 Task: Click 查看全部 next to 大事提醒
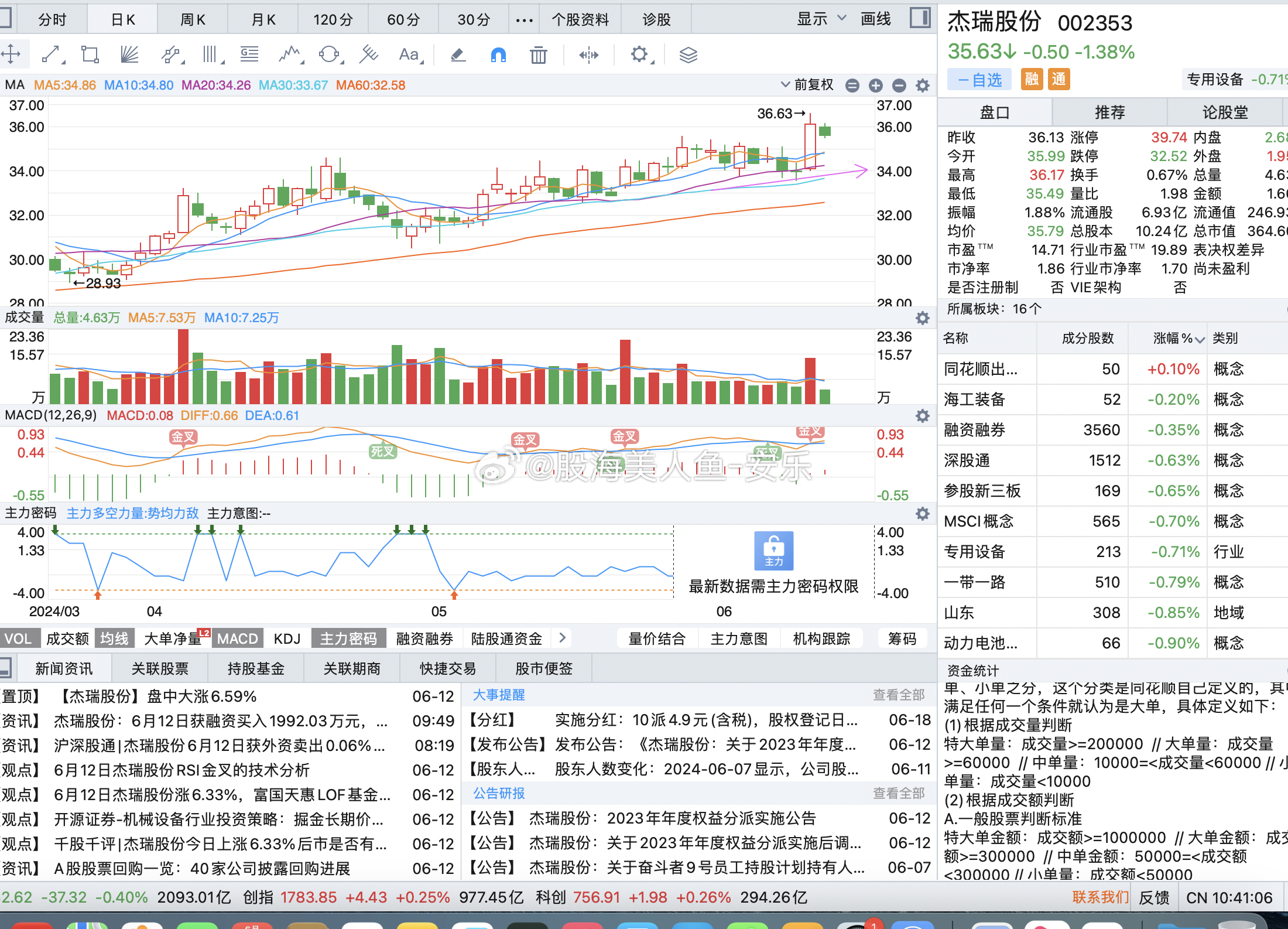899,695
